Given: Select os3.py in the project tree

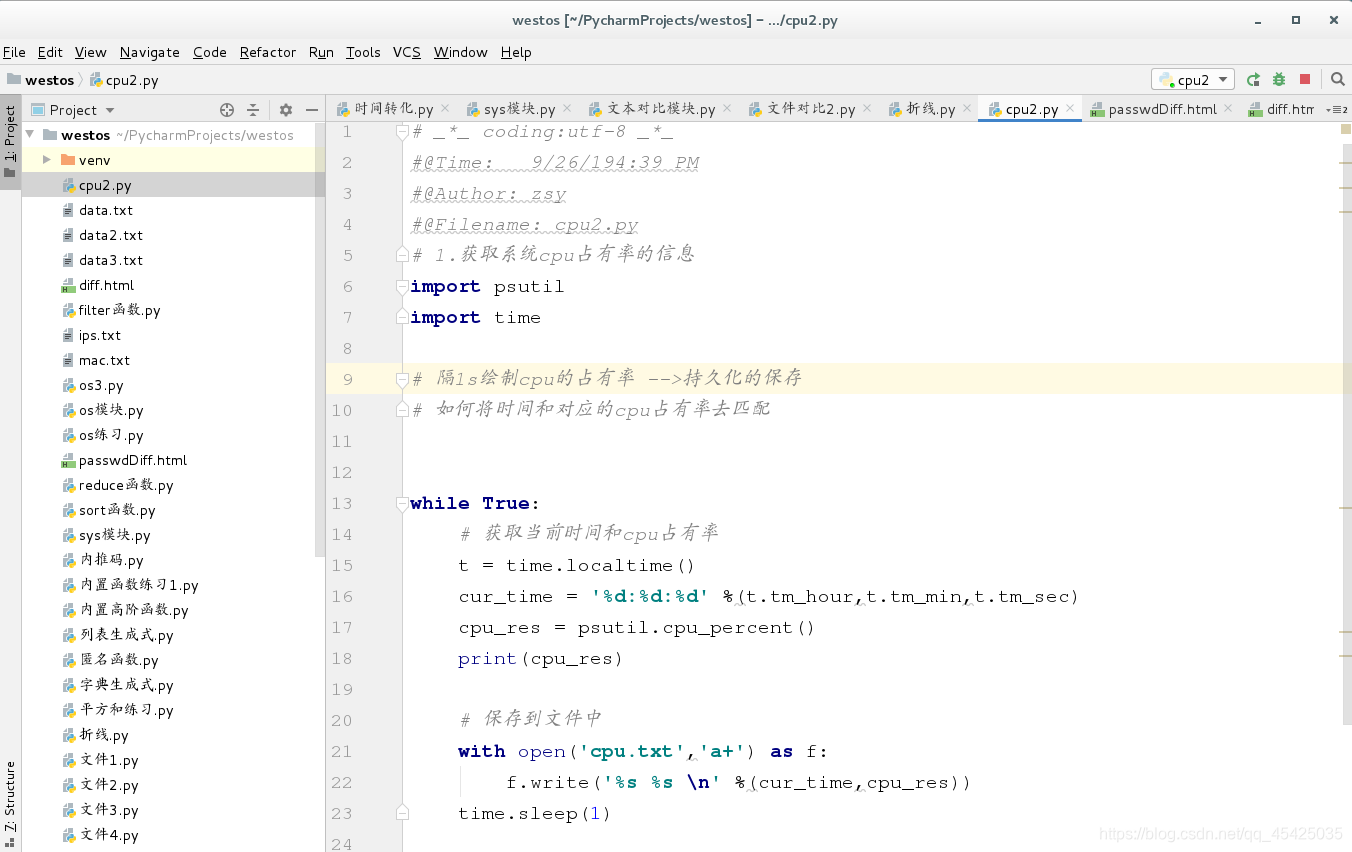Looking at the screenshot, I should pos(101,385).
